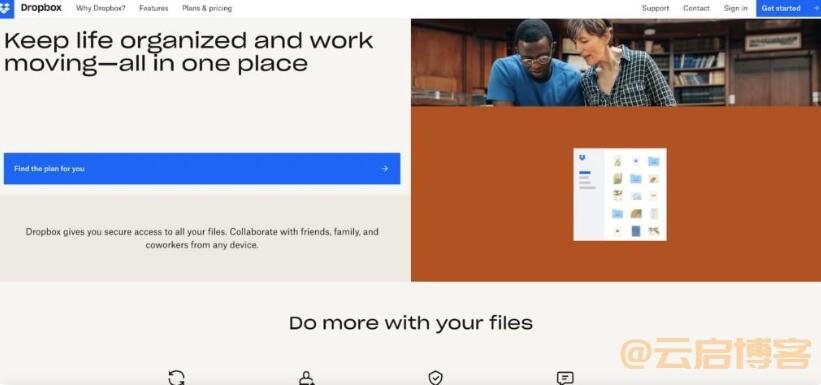This screenshot has height=385, width=821.
Task: Click the Get started button
Action: tap(789, 8)
